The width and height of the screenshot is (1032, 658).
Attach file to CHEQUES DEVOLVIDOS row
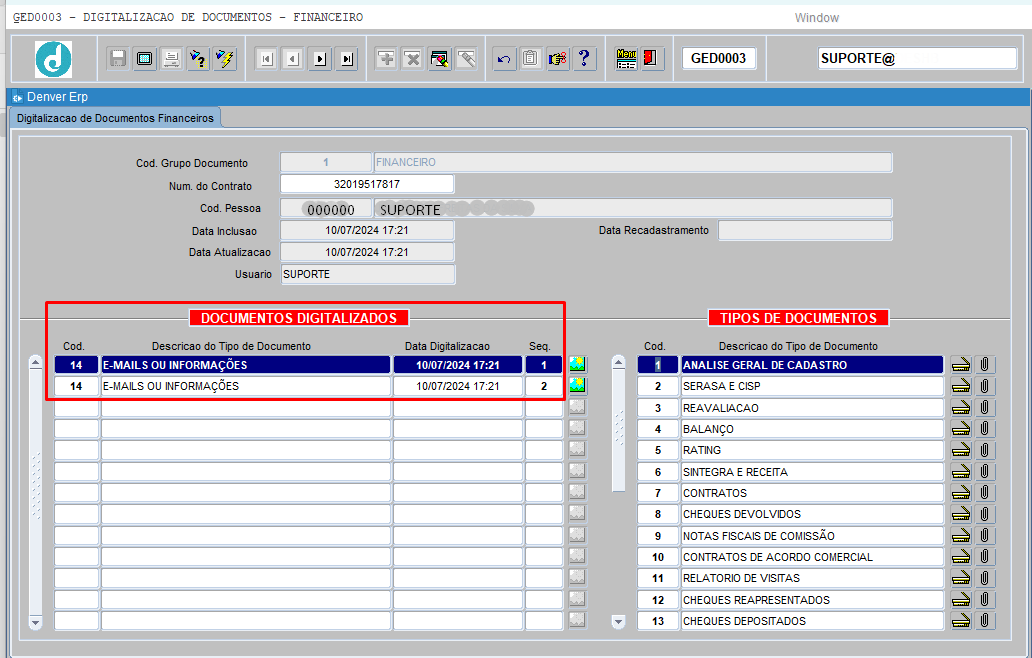point(985,514)
